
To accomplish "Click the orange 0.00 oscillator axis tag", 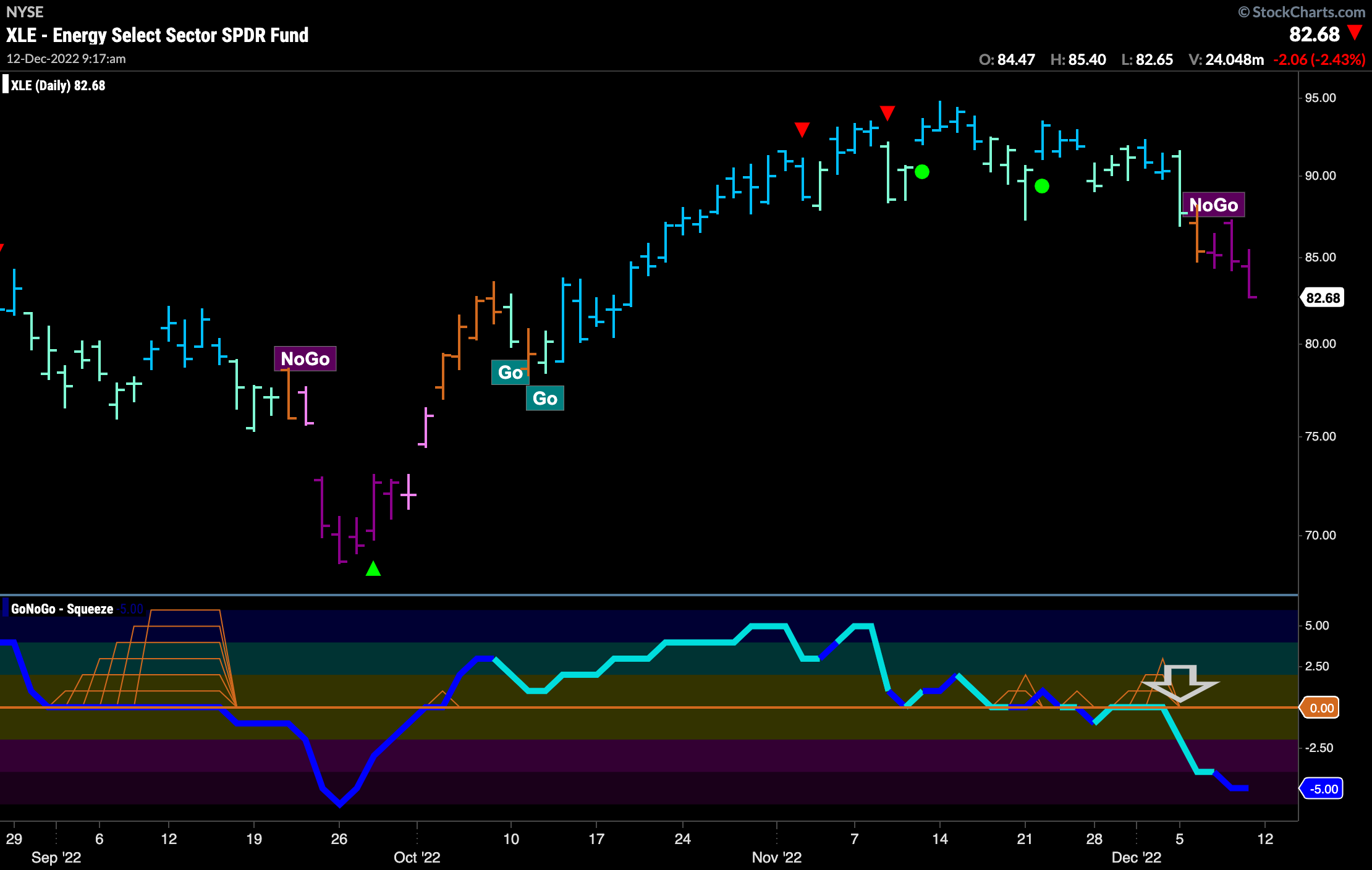I will (1320, 707).
